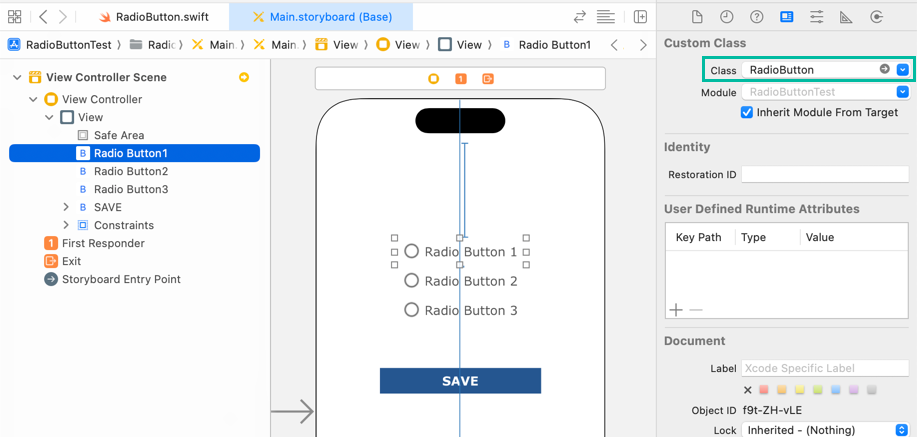Select the Main.storyboard (Base) tab
This screenshot has height=437, width=917.
coord(322,17)
